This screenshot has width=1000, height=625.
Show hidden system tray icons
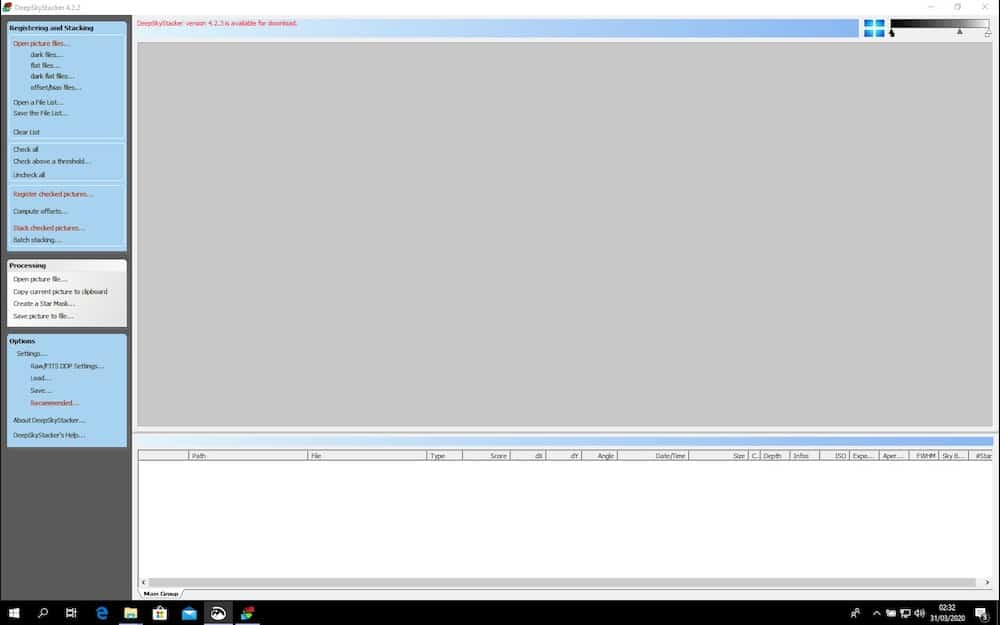click(x=876, y=614)
